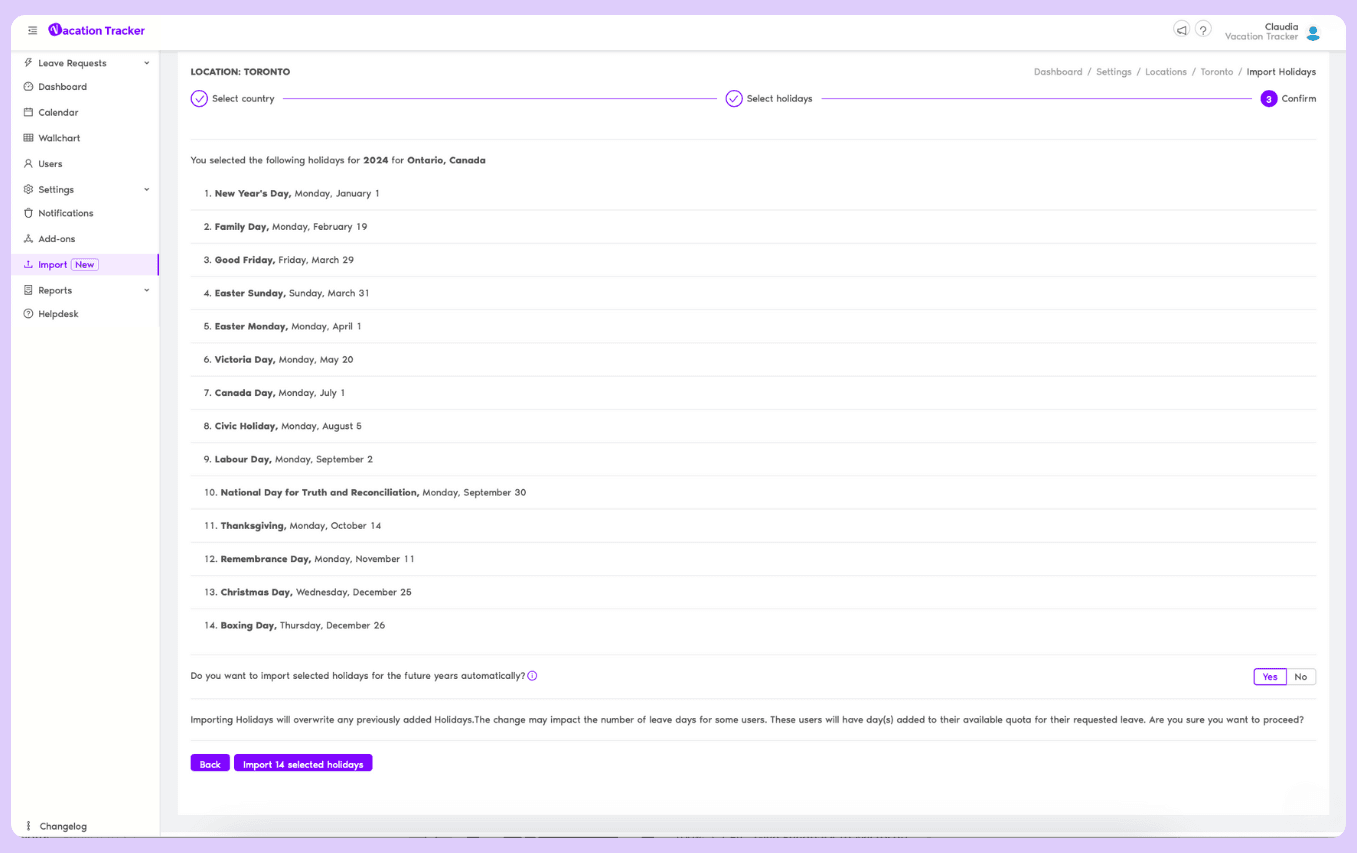Screen dimensions: 1357x853
Task: Click the Select country step checkmark
Action: (x=199, y=99)
